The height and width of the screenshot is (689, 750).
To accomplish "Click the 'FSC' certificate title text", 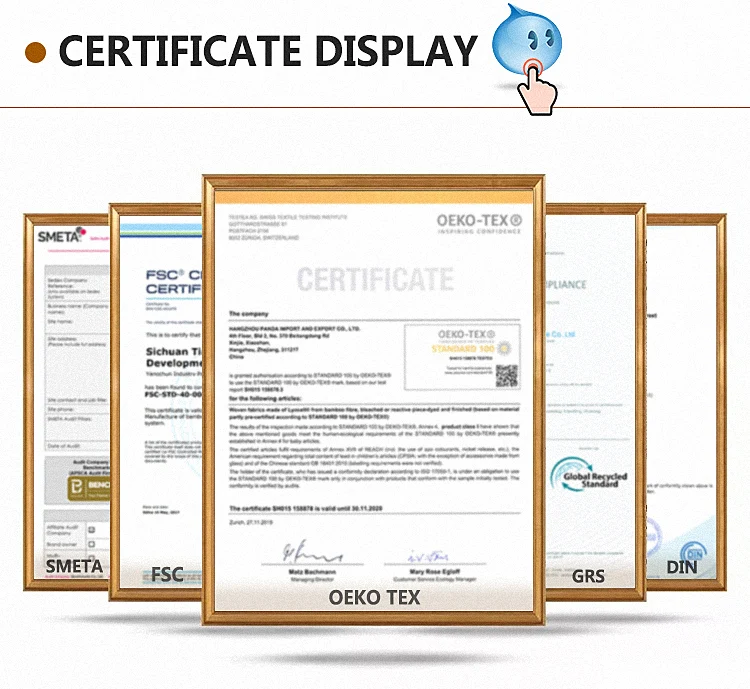I will click(x=174, y=282).
